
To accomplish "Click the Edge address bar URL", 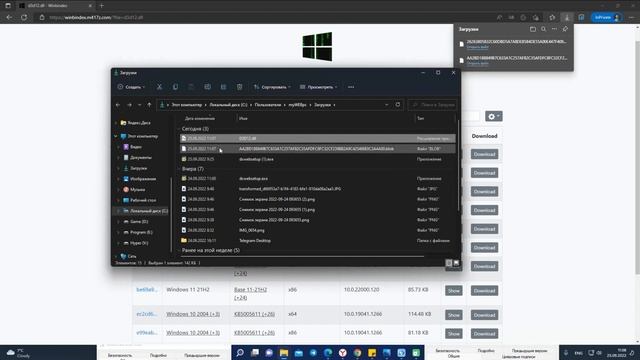I will point(96,18).
